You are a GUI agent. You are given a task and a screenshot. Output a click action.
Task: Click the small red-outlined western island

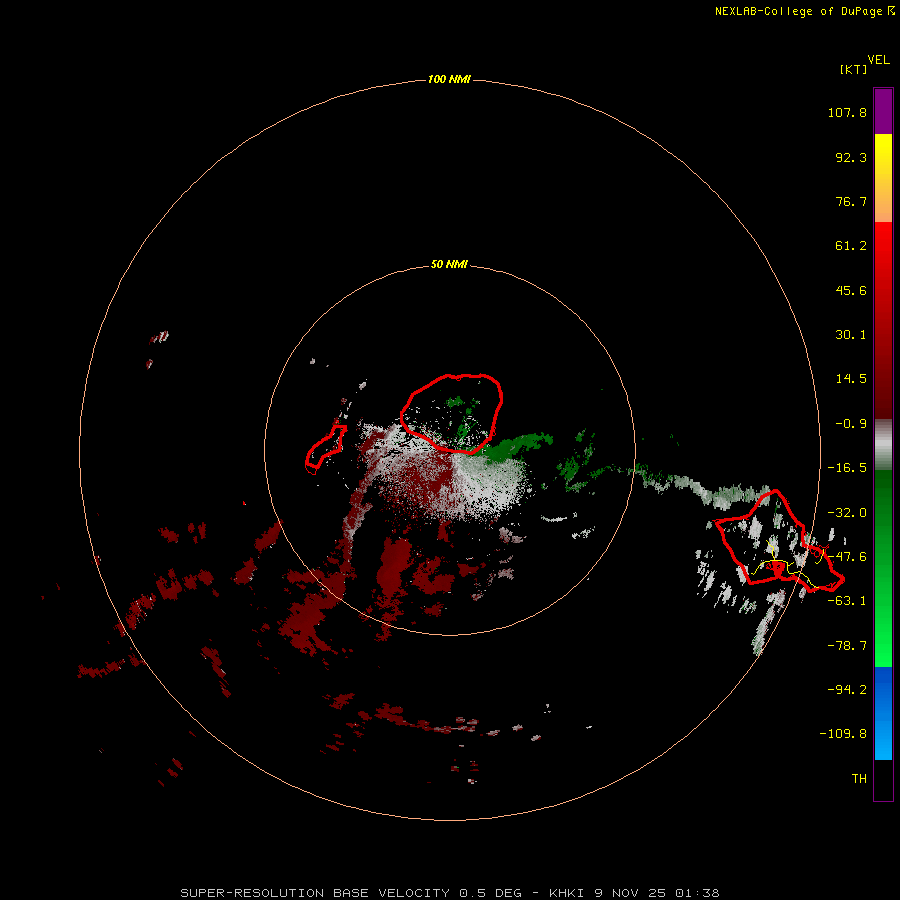click(x=325, y=449)
